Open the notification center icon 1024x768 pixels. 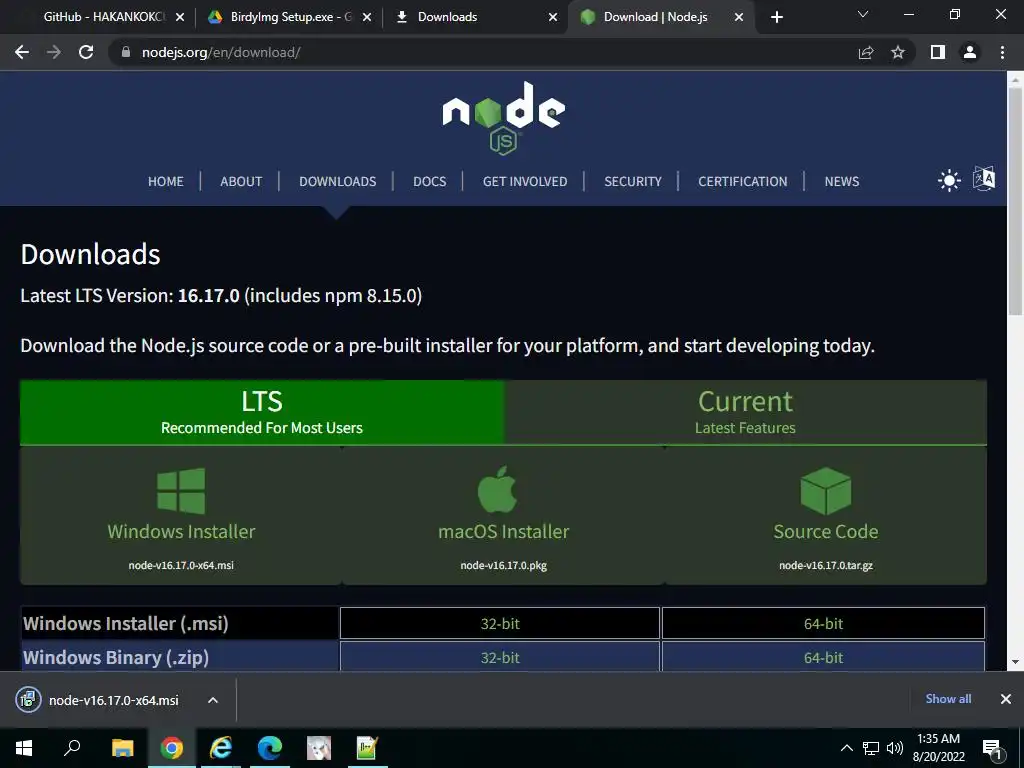coord(993,749)
